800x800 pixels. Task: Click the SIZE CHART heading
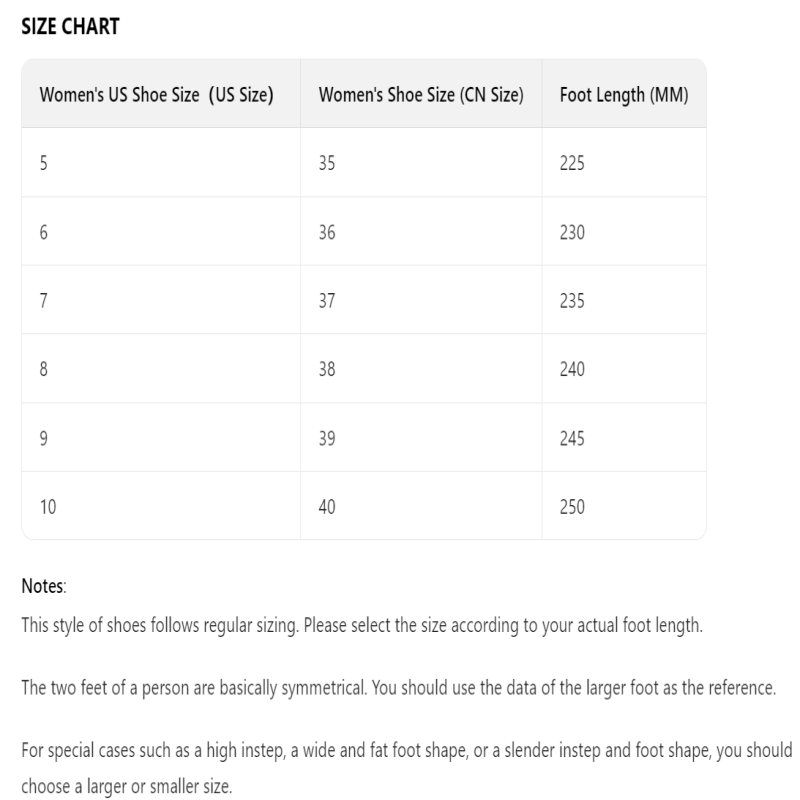[x=70, y=28]
